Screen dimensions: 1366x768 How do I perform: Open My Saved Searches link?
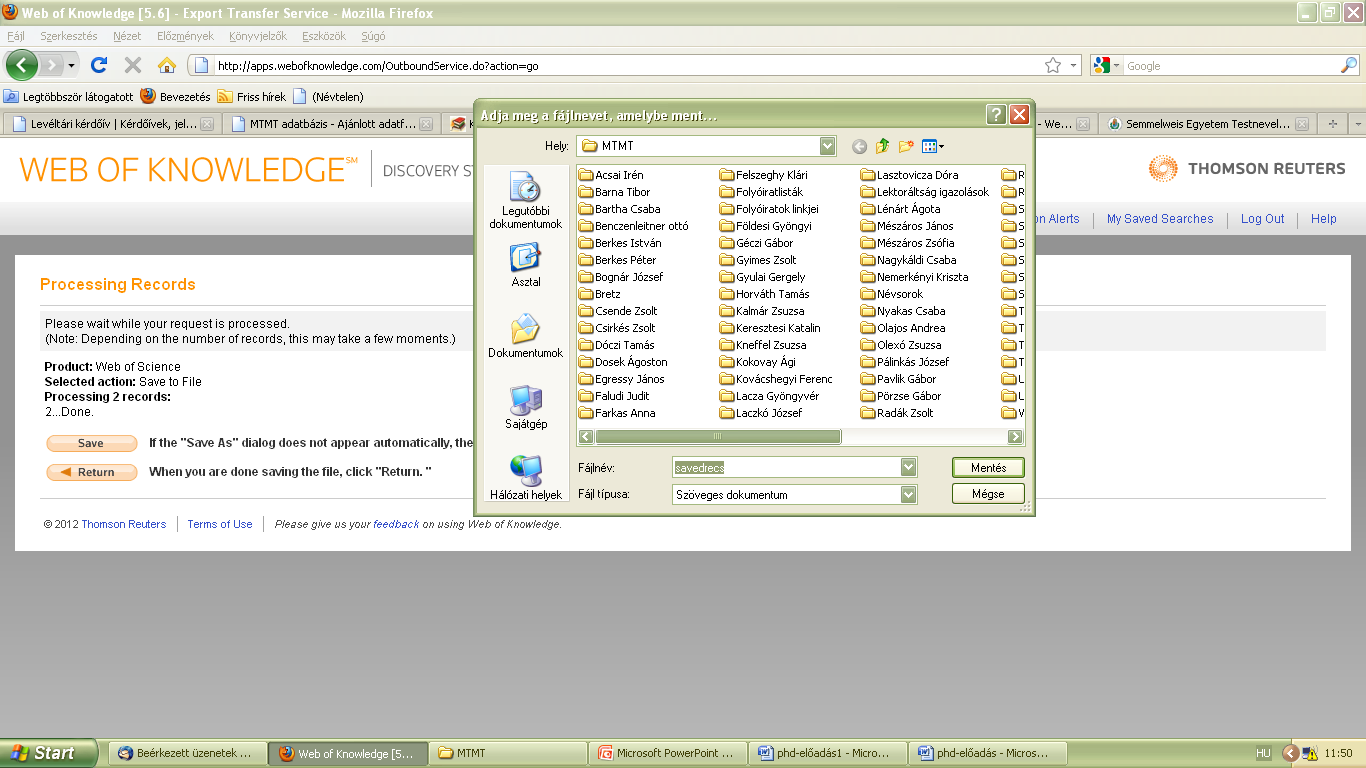tap(1160, 219)
